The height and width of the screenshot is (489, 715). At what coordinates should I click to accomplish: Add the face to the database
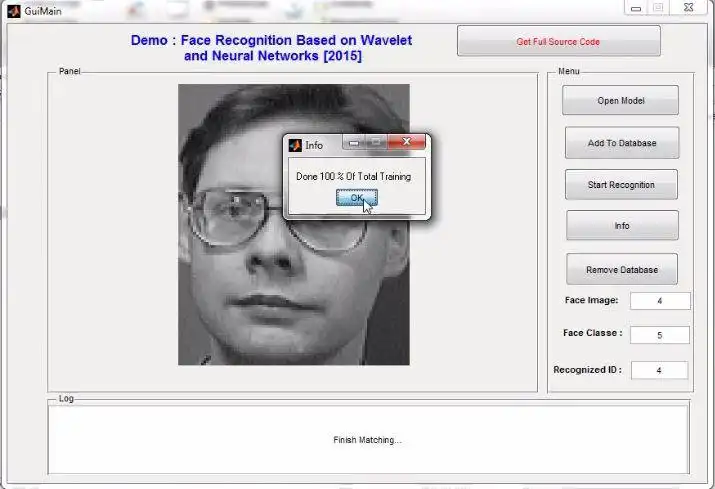pyautogui.click(x=622, y=143)
